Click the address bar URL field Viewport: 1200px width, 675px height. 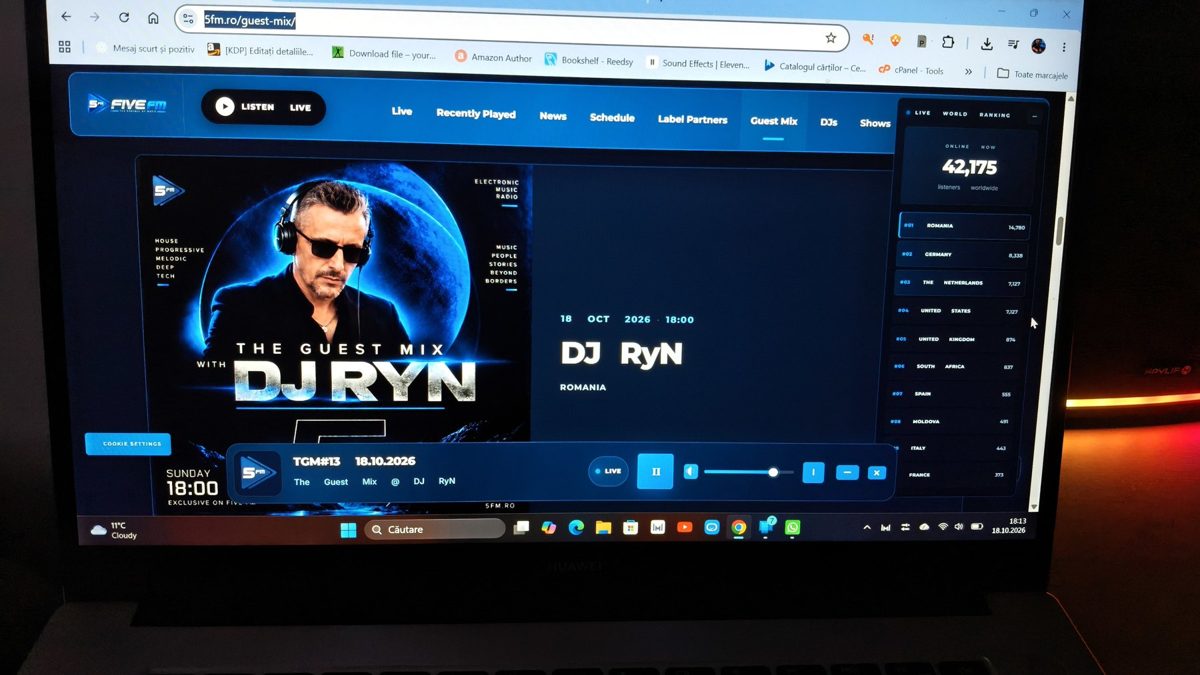tap(510, 26)
